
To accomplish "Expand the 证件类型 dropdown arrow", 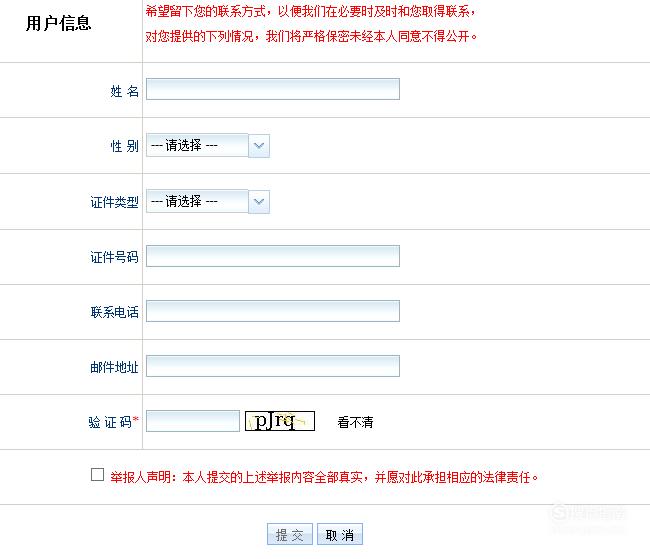I will coord(259,202).
